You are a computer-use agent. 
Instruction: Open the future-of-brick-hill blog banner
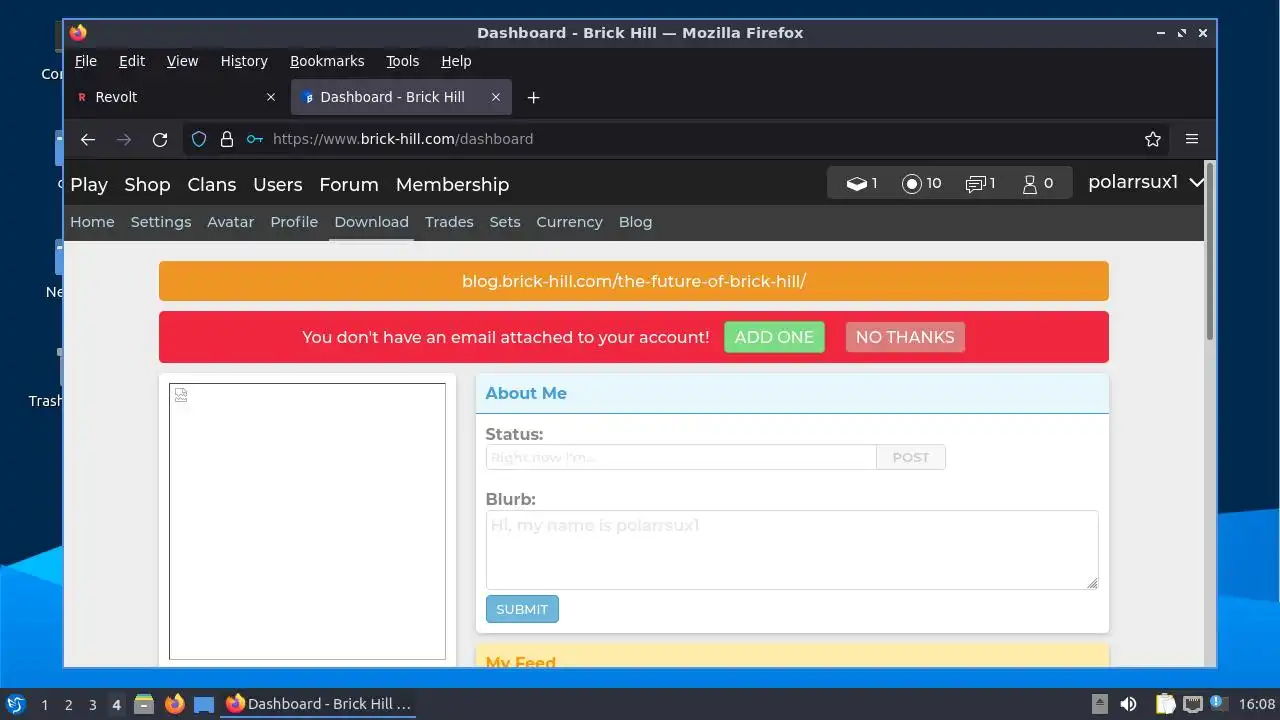634,281
